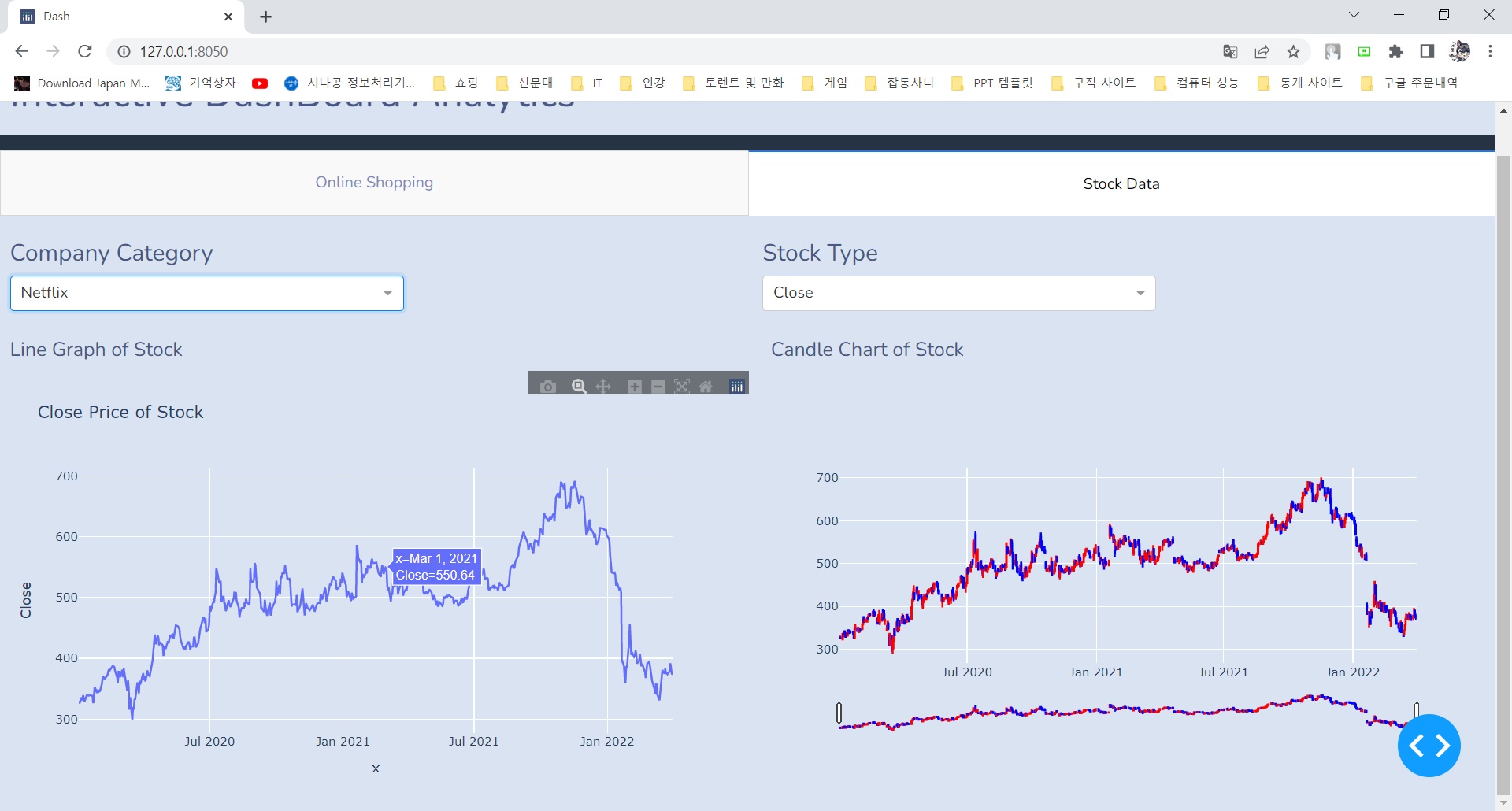
Task: Open the Download Japan M... bookmark
Action: pos(83,83)
